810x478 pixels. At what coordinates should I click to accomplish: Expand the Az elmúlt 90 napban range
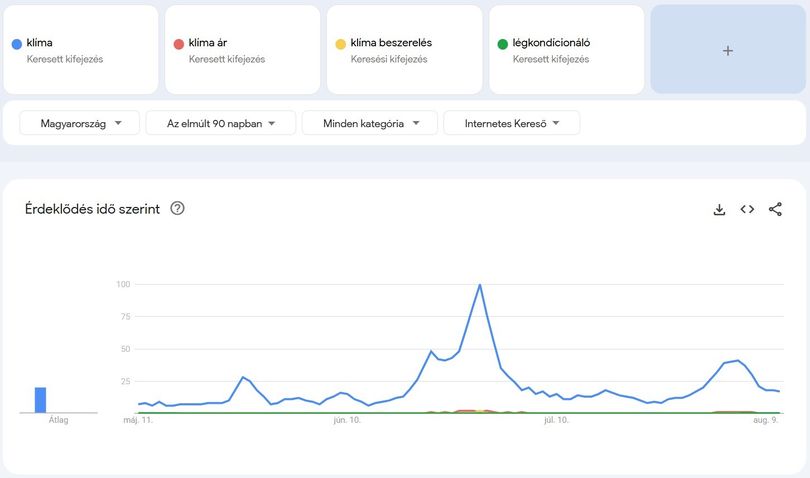click(221, 123)
